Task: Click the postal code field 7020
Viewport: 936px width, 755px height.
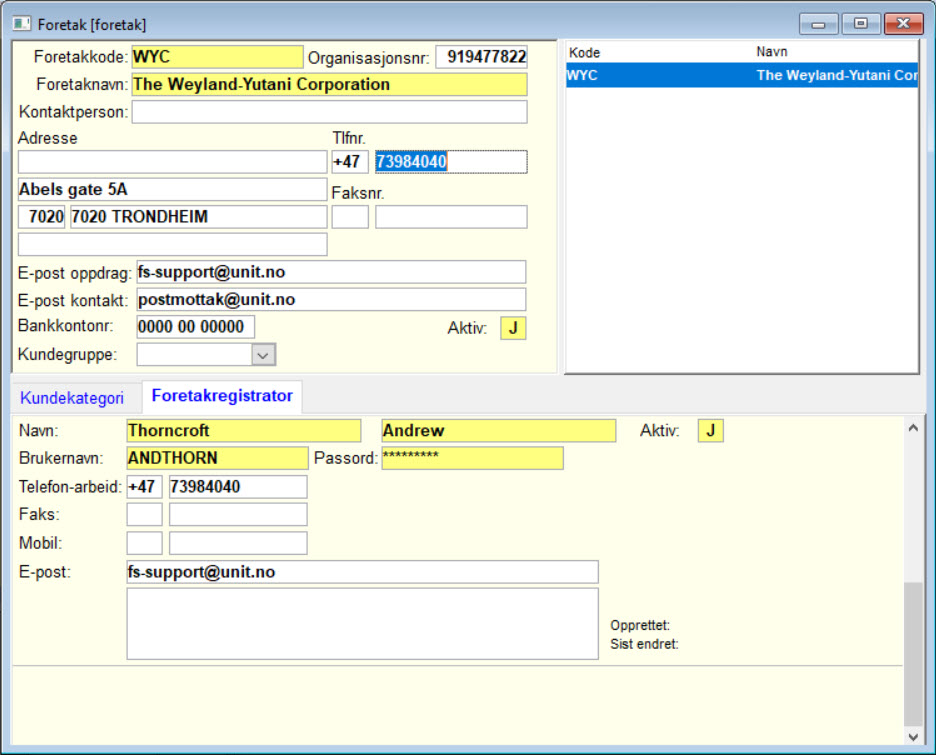Action: [41, 217]
